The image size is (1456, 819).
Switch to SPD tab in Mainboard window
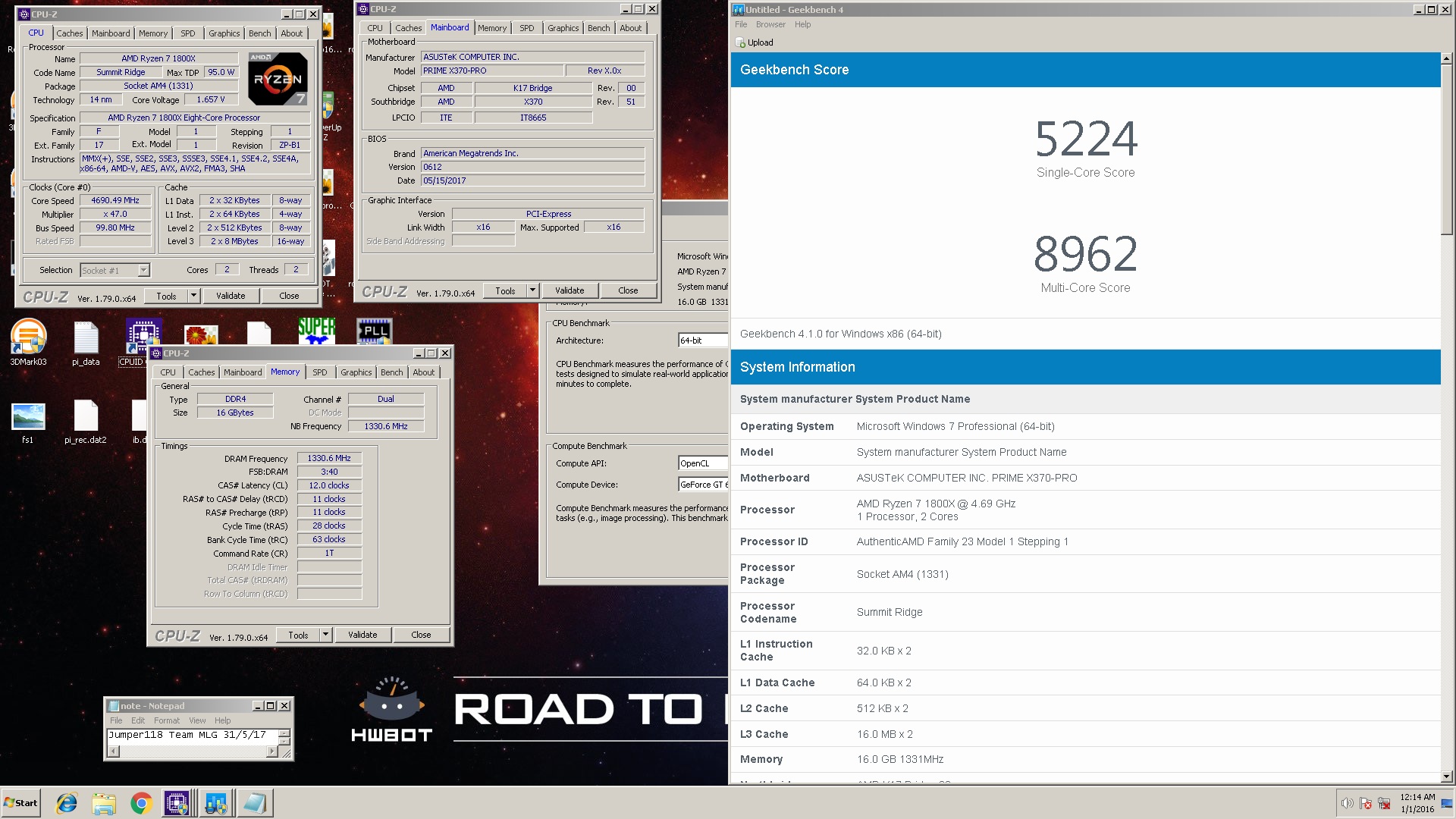coord(526,28)
